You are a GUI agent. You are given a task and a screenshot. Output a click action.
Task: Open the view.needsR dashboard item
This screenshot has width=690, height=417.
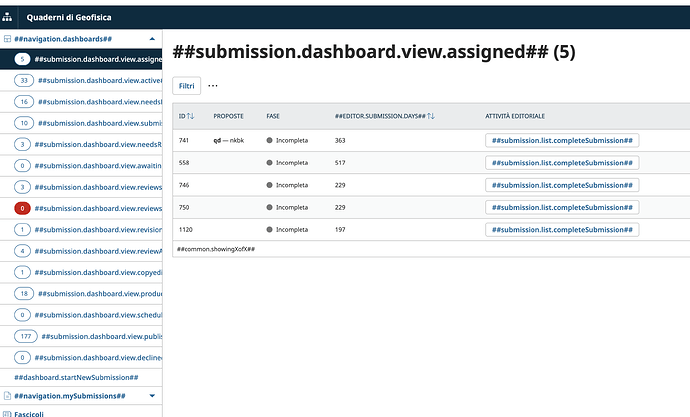click(x=81, y=144)
